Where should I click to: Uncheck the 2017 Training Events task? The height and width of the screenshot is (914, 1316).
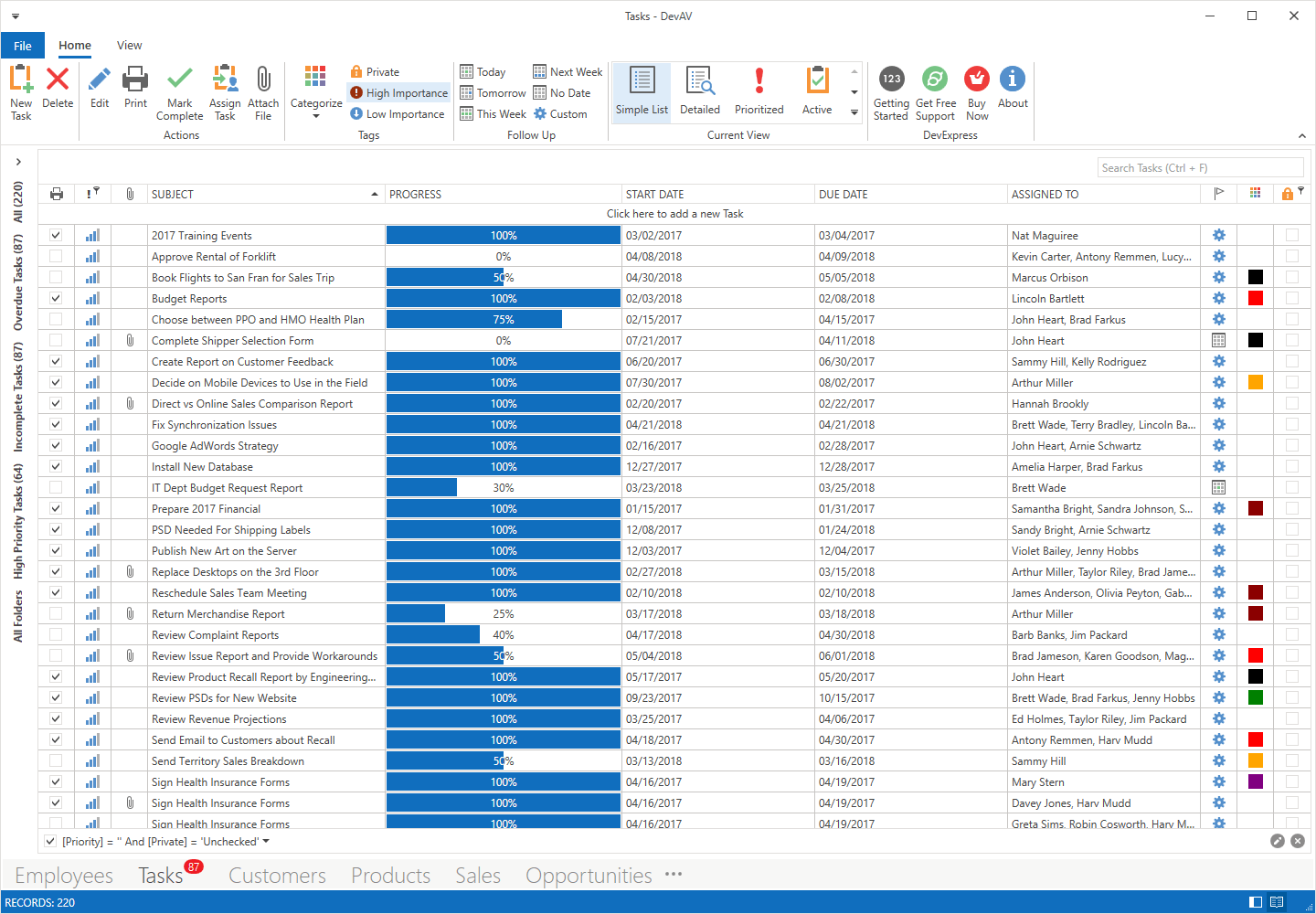[x=55, y=235]
